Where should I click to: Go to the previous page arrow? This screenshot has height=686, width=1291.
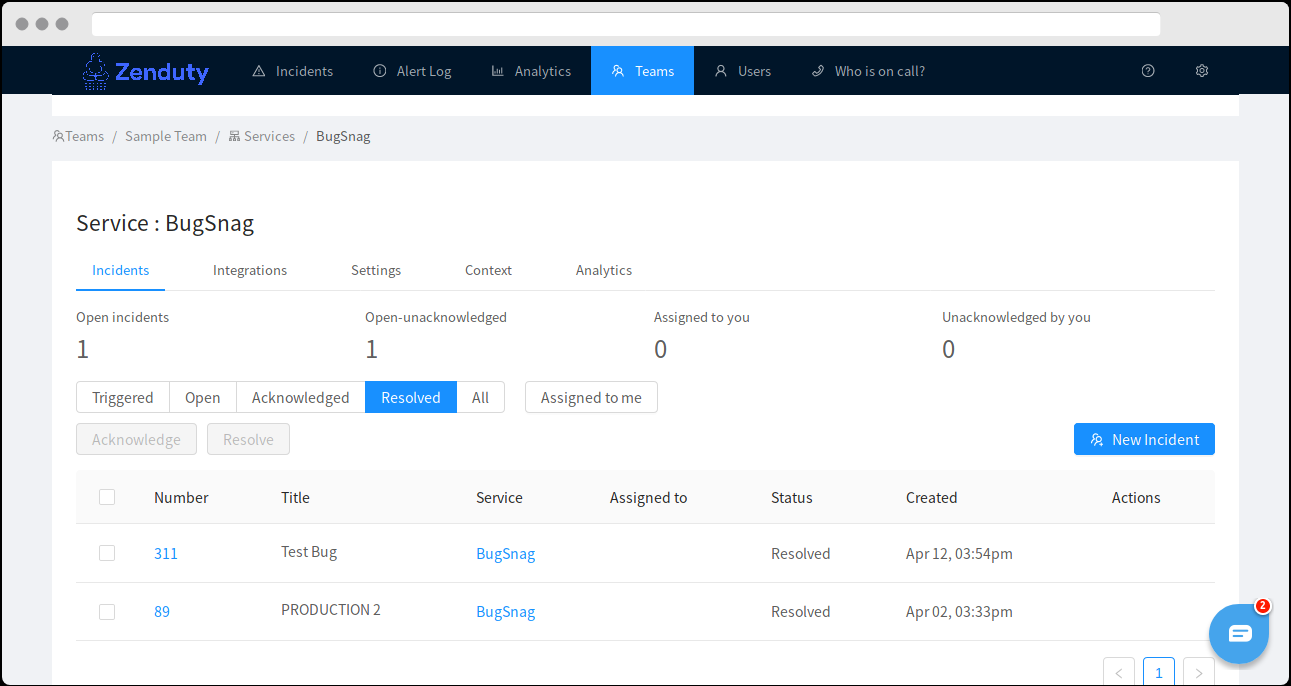(1119, 673)
